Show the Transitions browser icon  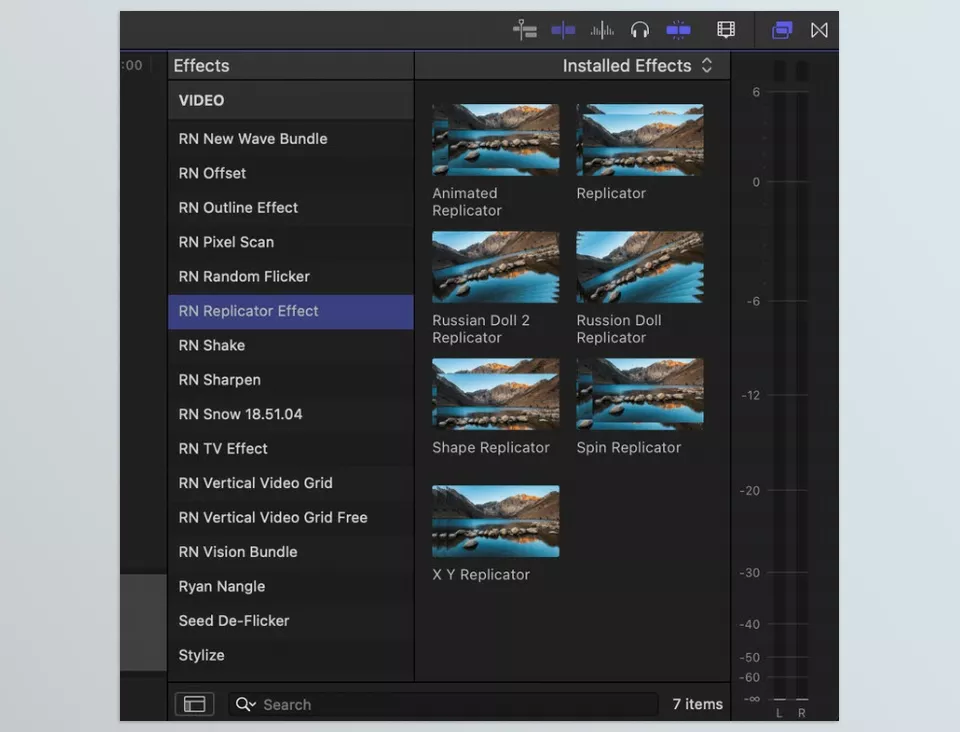point(819,29)
